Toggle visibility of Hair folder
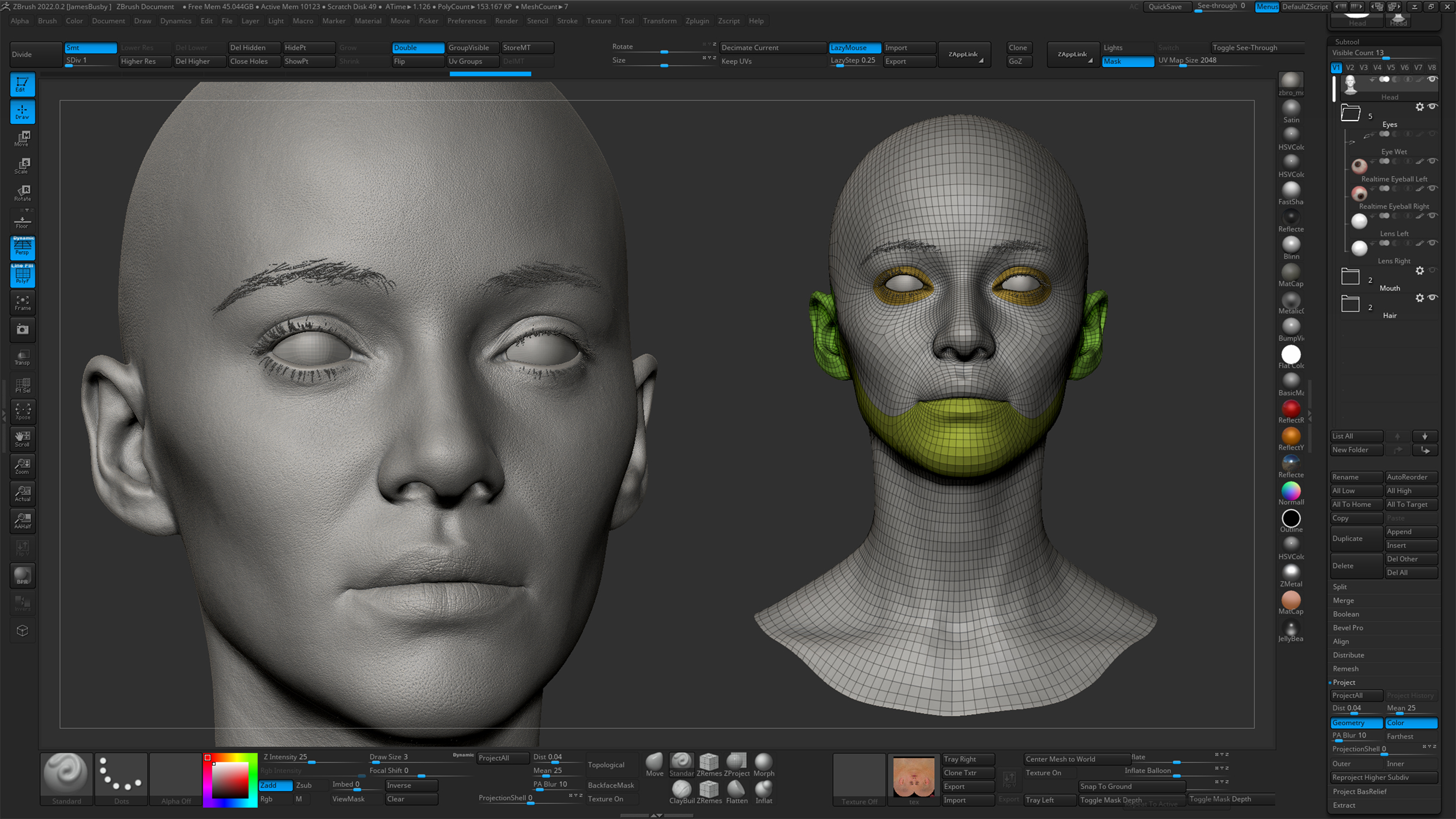Viewport: 1456px width, 819px height. [1432, 298]
